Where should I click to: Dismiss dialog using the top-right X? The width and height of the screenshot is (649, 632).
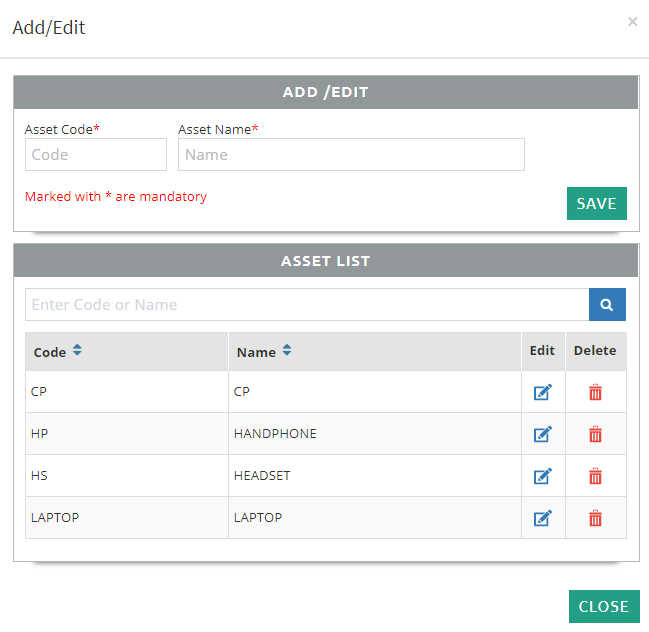pyautogui.click(x=632, y=21)
